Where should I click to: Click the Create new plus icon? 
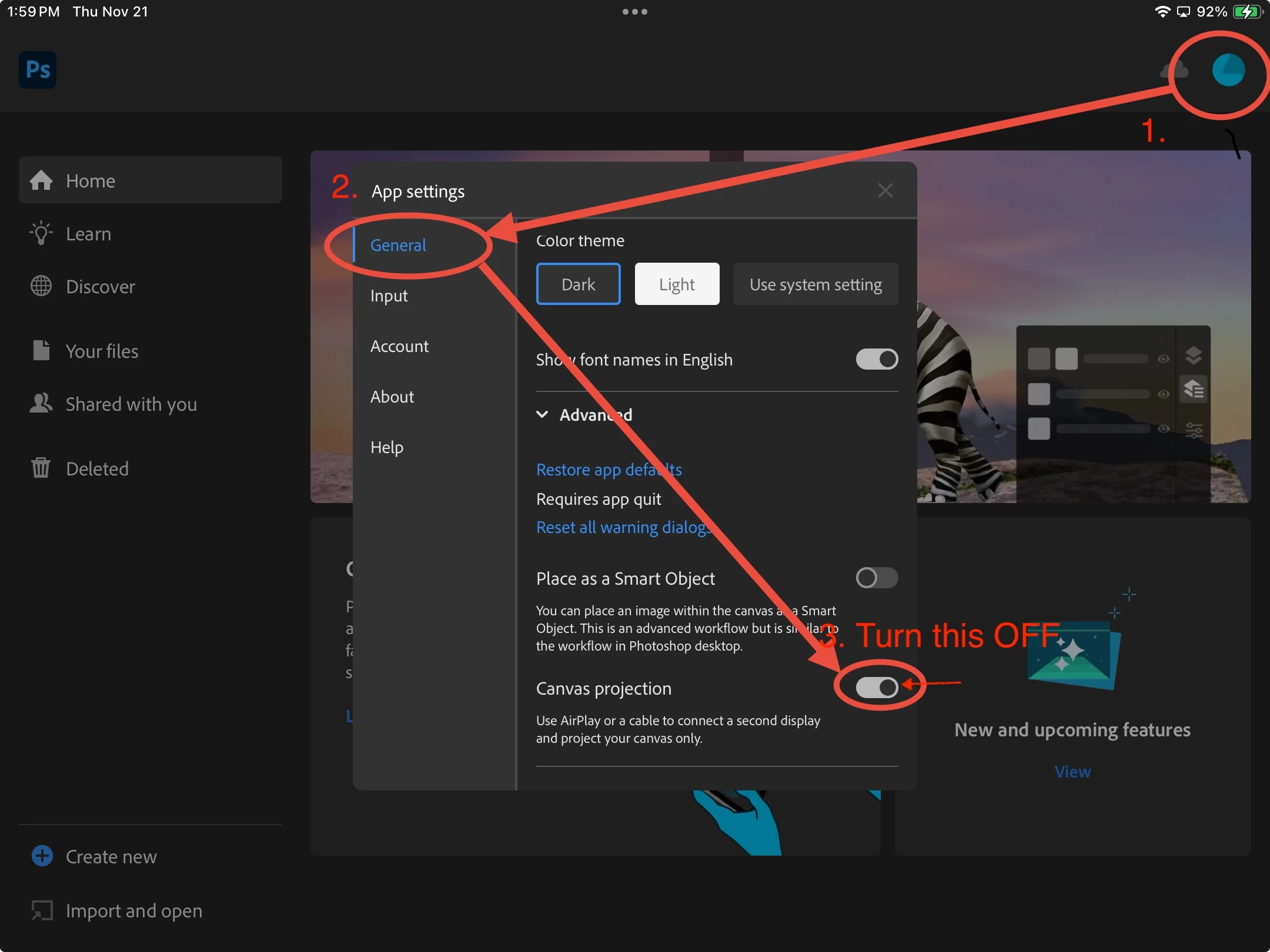pos(42,856)
